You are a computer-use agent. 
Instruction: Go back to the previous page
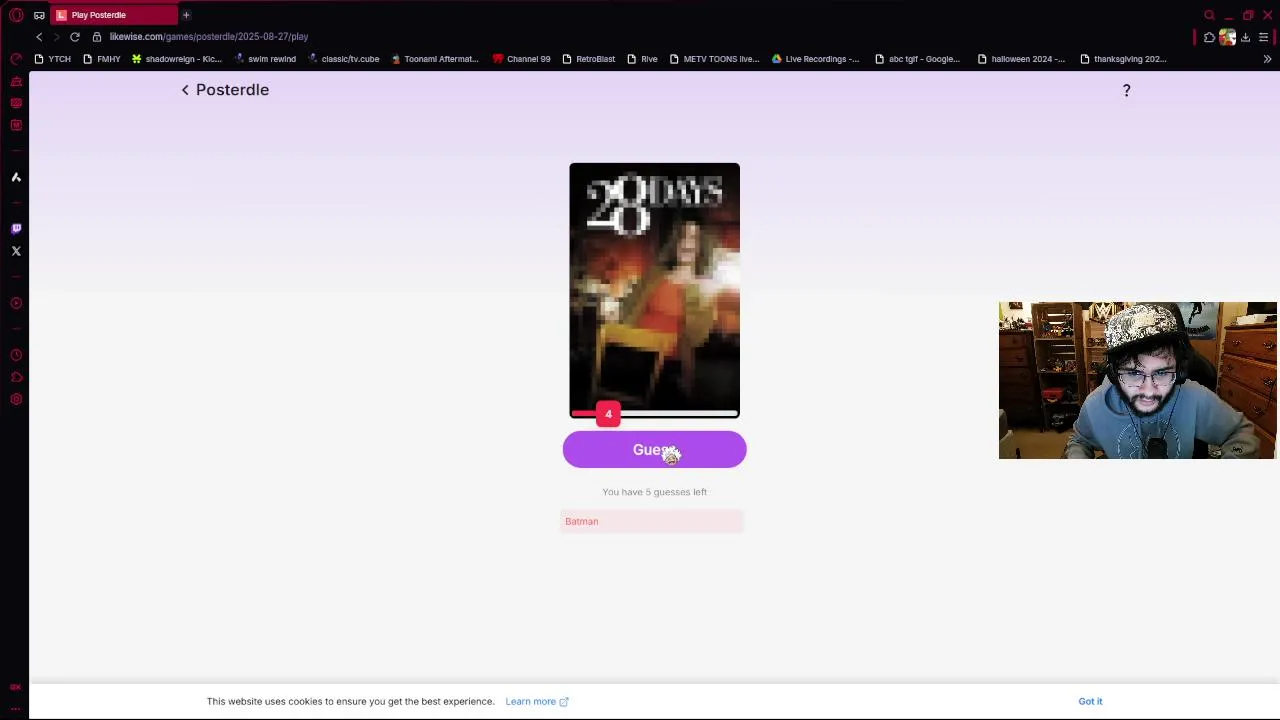(39, 37)
